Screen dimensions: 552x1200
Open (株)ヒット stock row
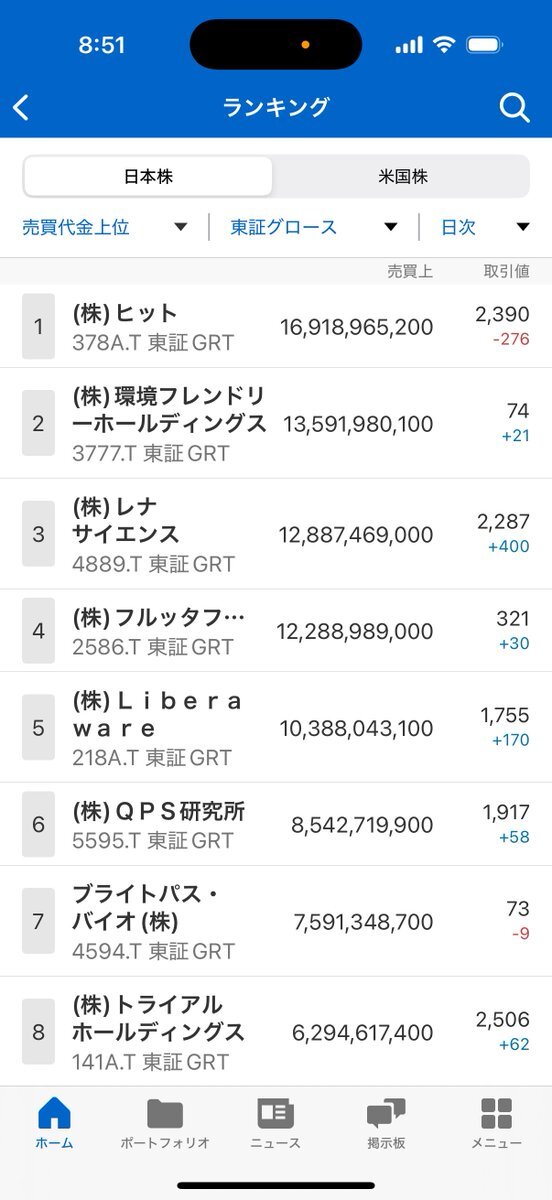click(276, 327)
